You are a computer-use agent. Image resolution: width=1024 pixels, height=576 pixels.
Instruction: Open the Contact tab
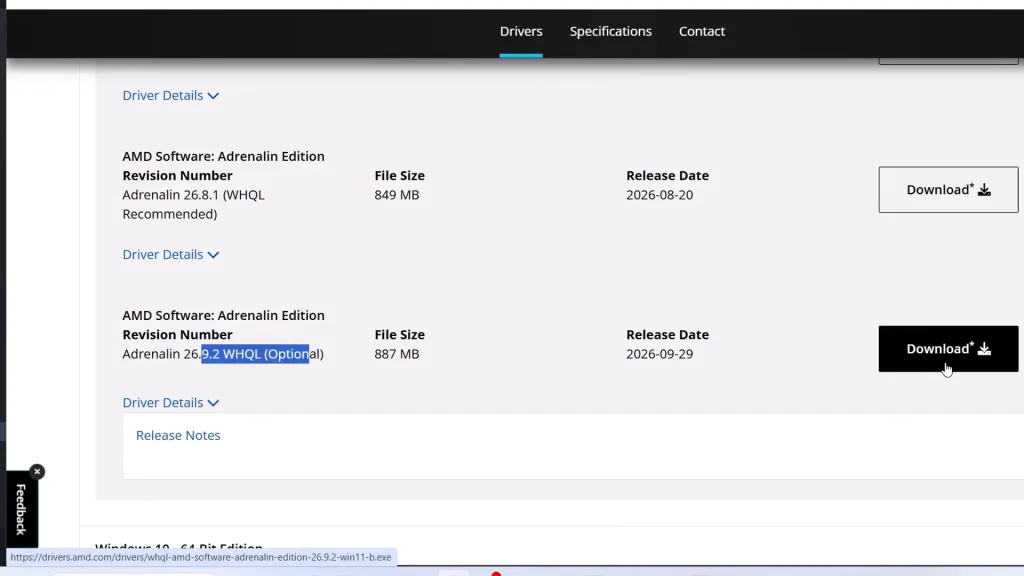(701, 31)
